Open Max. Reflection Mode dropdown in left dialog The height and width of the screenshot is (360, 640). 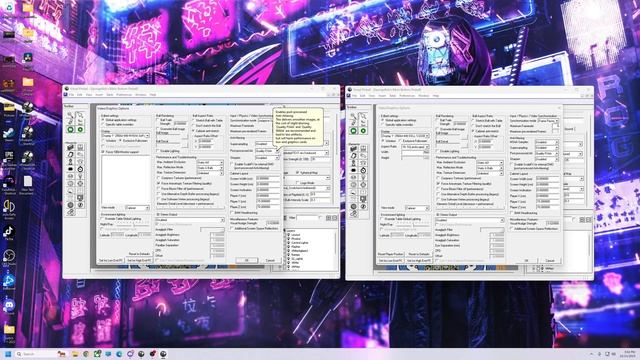click(210, 168)
